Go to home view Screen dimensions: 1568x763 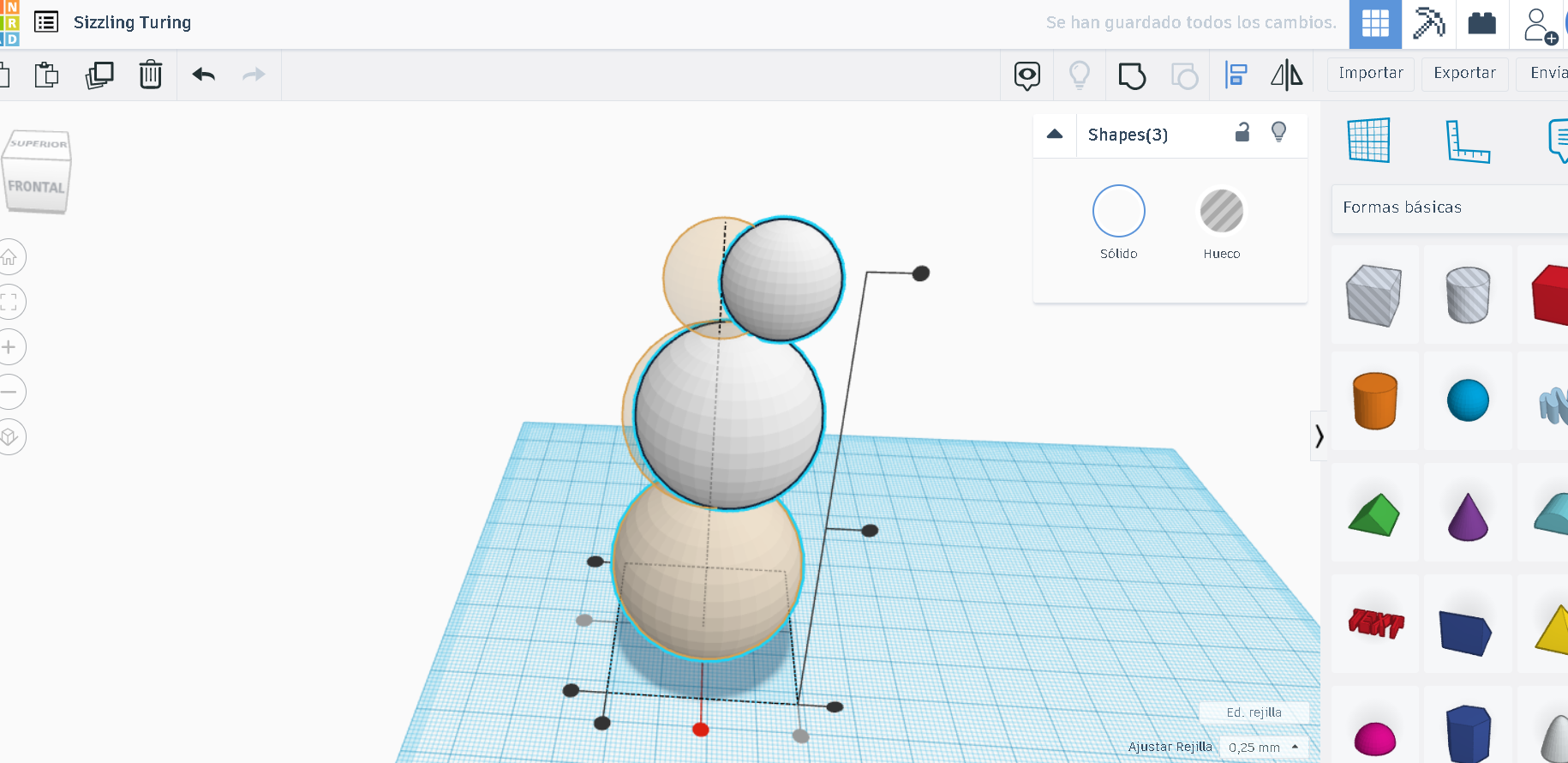[9, 257]
